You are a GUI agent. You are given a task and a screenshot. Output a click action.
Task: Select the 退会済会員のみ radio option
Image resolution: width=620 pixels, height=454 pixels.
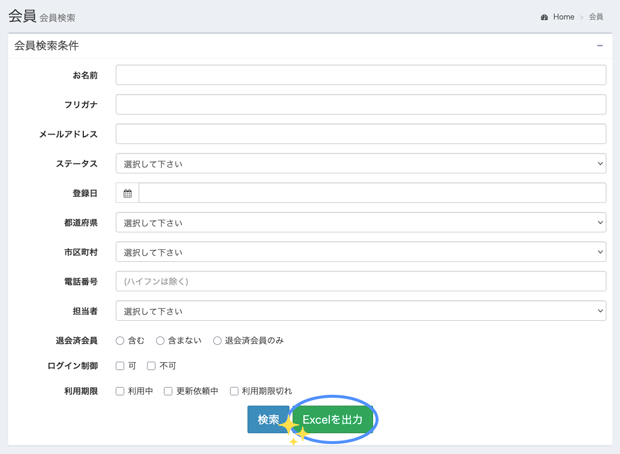(217, 340)
